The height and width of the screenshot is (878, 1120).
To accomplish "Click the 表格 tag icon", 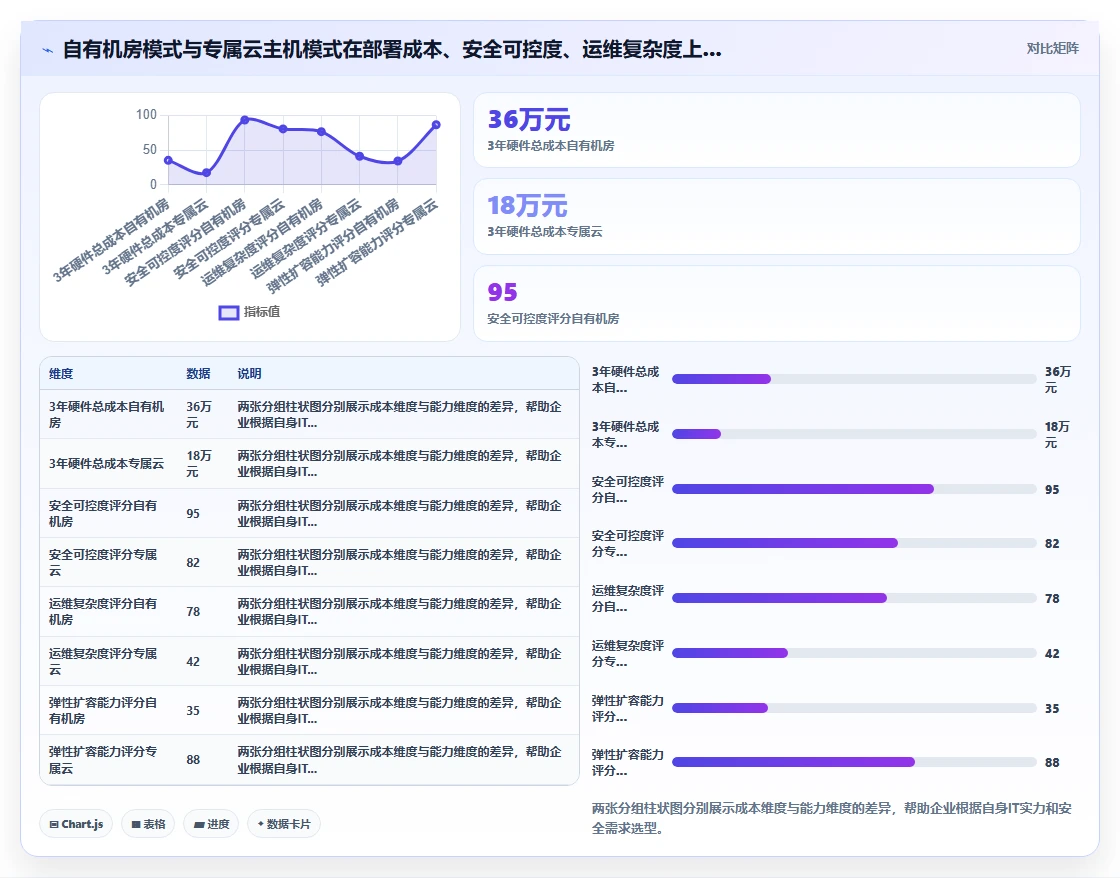I will click(136, 824).
